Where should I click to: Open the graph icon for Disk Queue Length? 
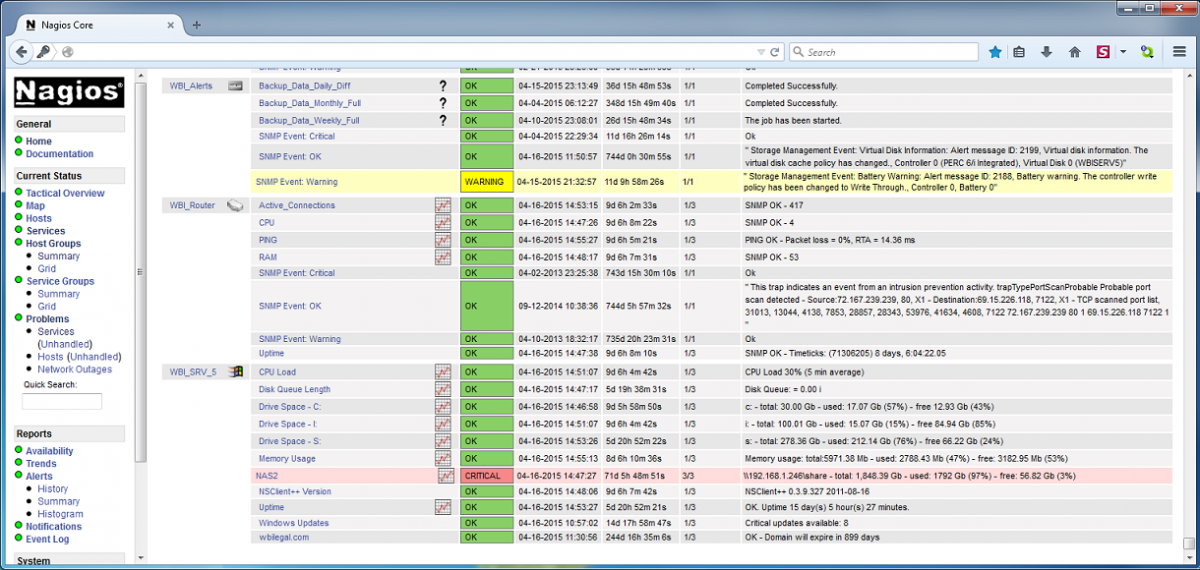pos(443,389)
